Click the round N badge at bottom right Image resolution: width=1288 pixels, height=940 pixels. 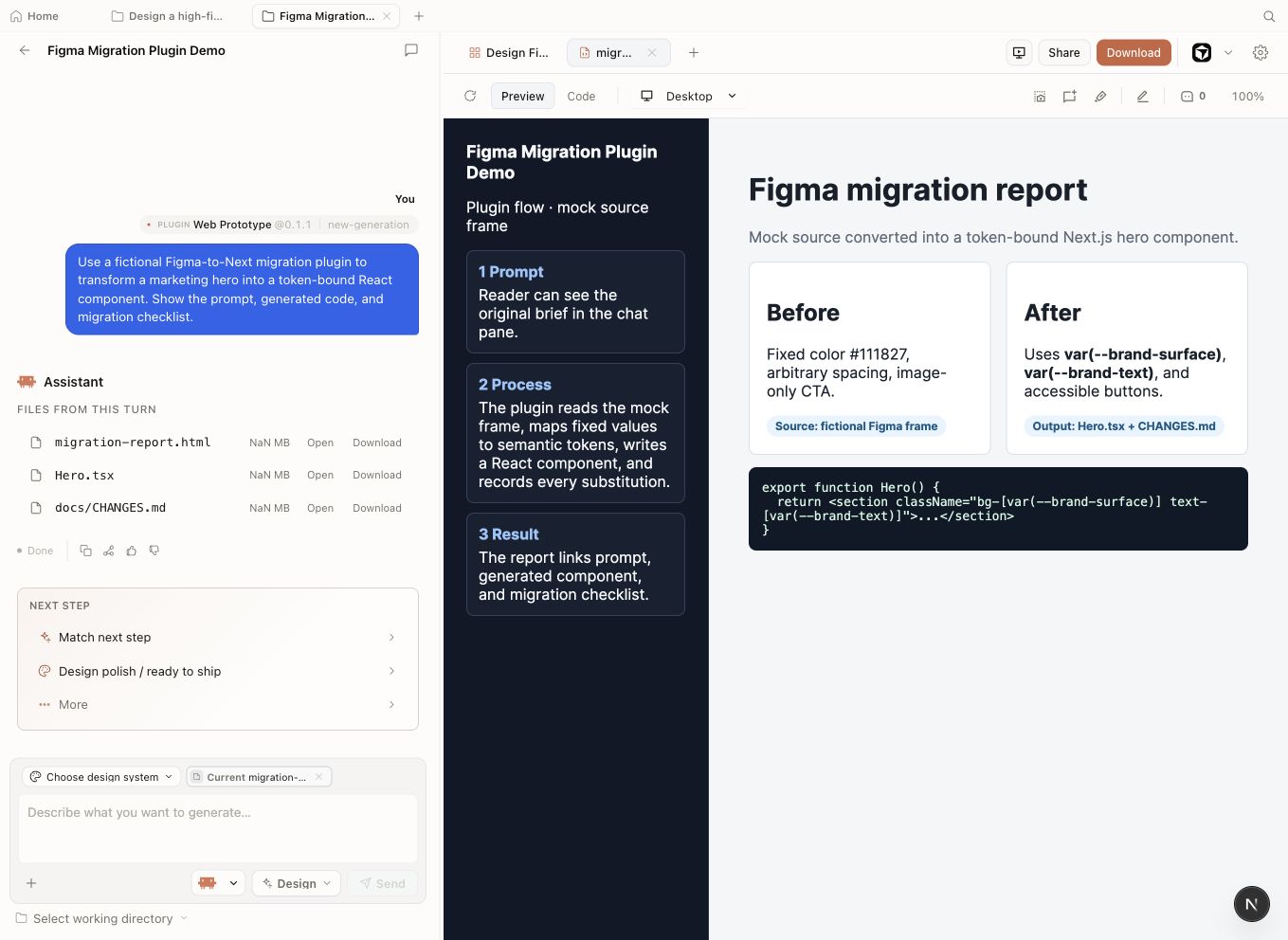(1251, 904)
